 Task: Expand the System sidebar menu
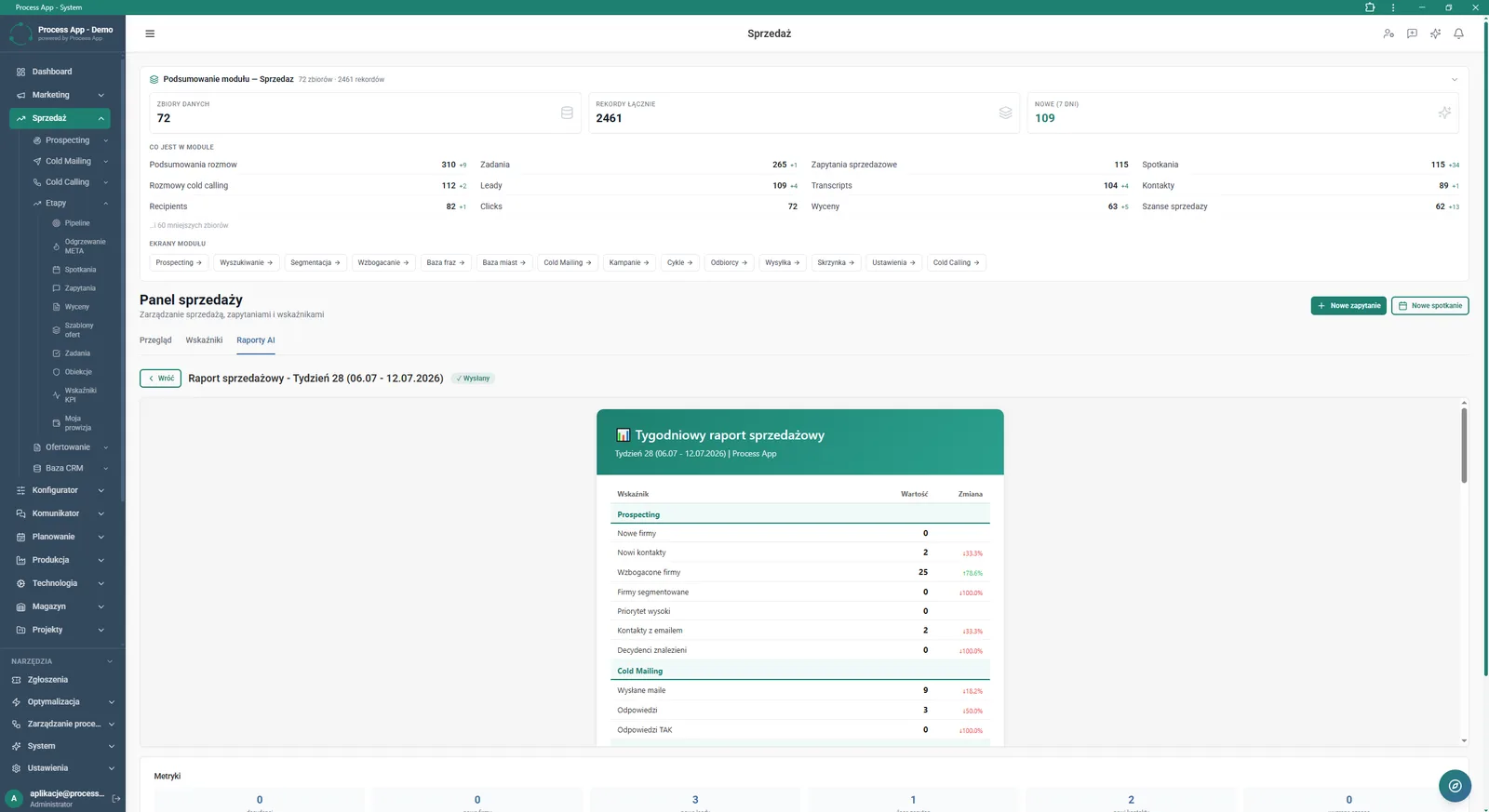pos(111,746)
